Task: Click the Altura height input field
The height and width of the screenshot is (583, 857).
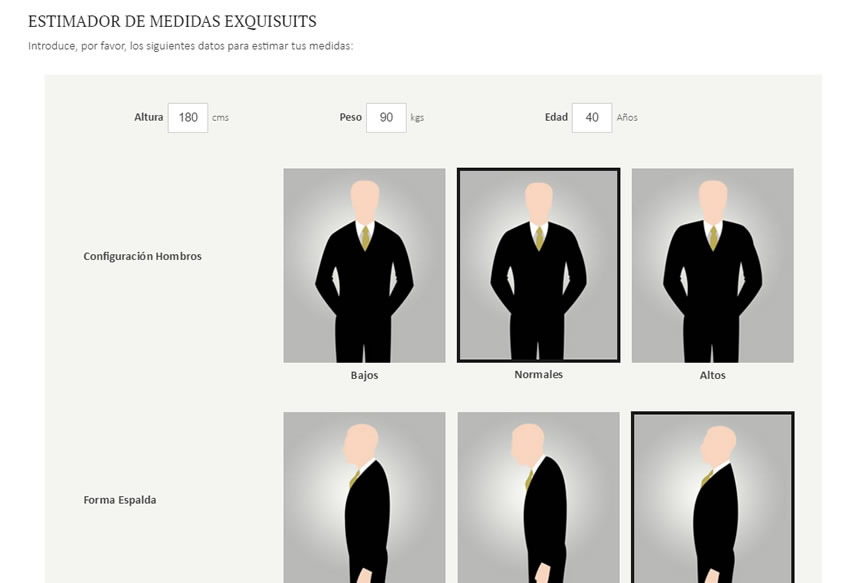Action: point(188,117)
